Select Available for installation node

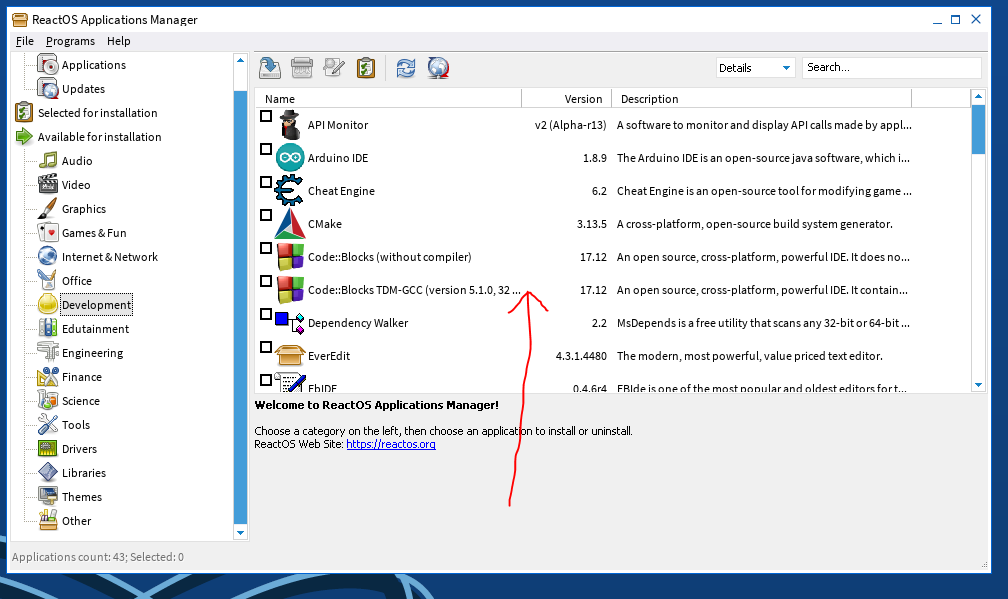point(99,137)
